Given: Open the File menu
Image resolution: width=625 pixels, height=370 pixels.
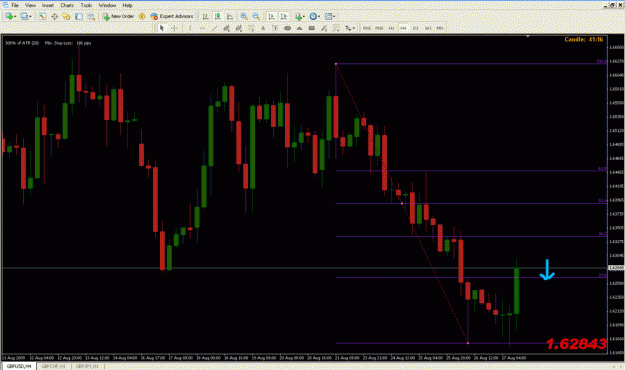Looking at the screenshot, I should [15, 5].
